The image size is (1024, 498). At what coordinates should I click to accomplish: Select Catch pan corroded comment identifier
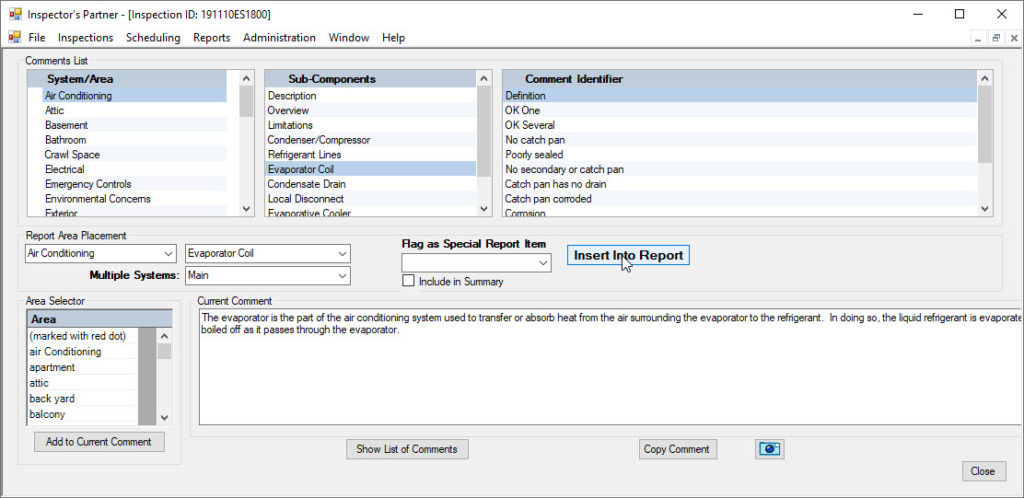(547, 199)
